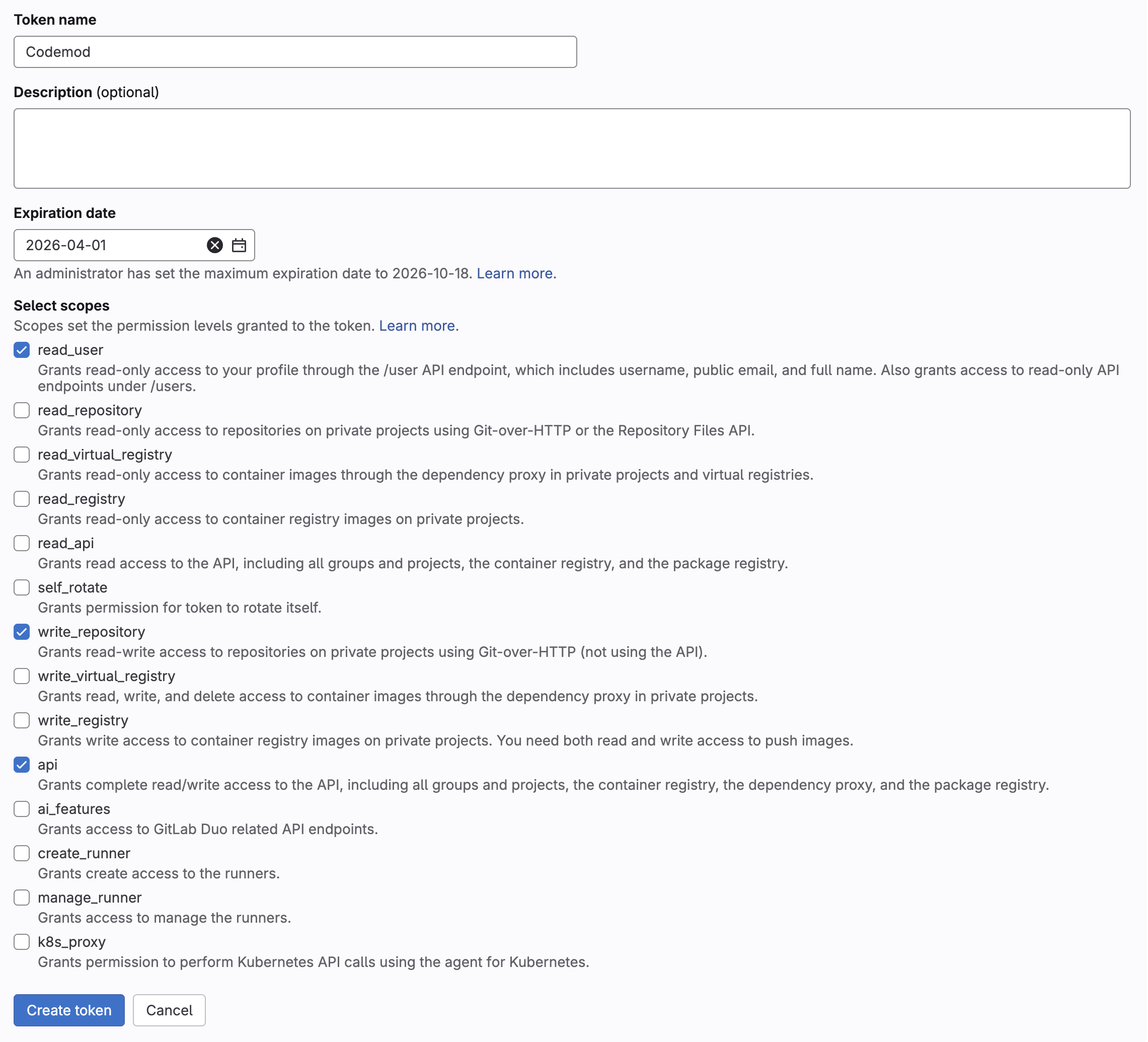Enable the create_runner scope
1148x1042 pixels.
pos(22,853)
